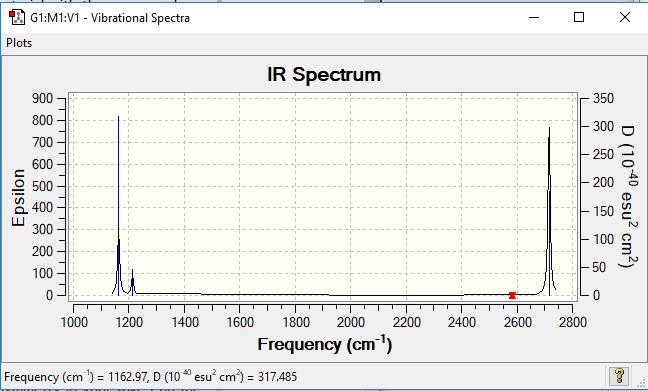The height and width of the screenshot is (391, 648).
Task: Minimize the Vibrational Spectra window
Action: coord(534,17)
